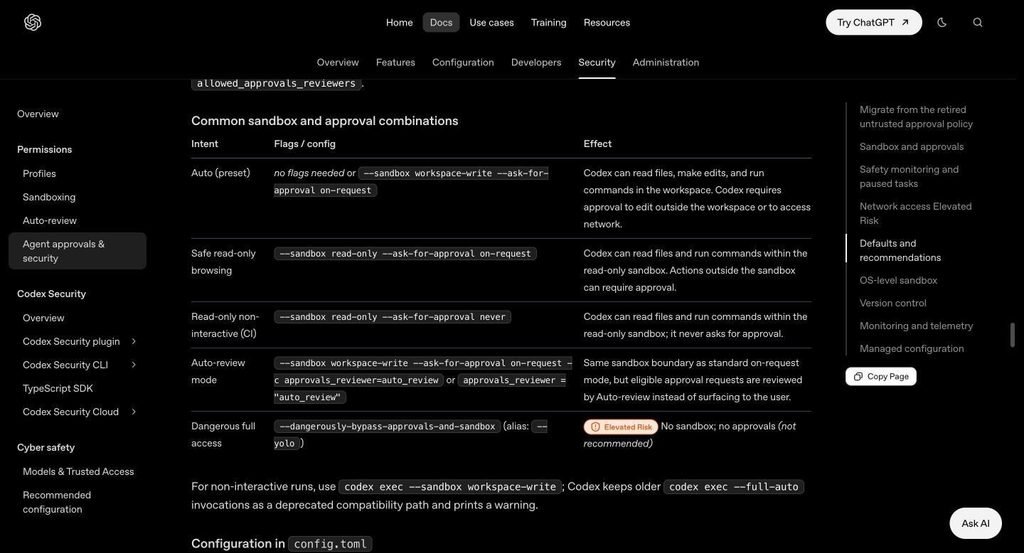The image size is (1024, 553).
Task: Click the 'Read-only non-interactive (CI)' cell
Action: click(225, 325)
